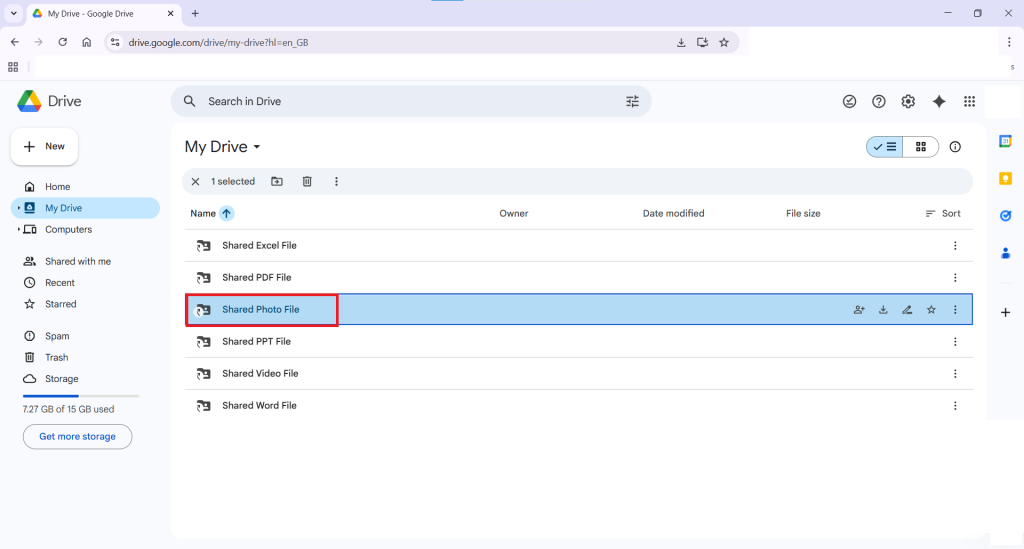
Task: Open Drive Settings gear icon
Action: (908, 101)
